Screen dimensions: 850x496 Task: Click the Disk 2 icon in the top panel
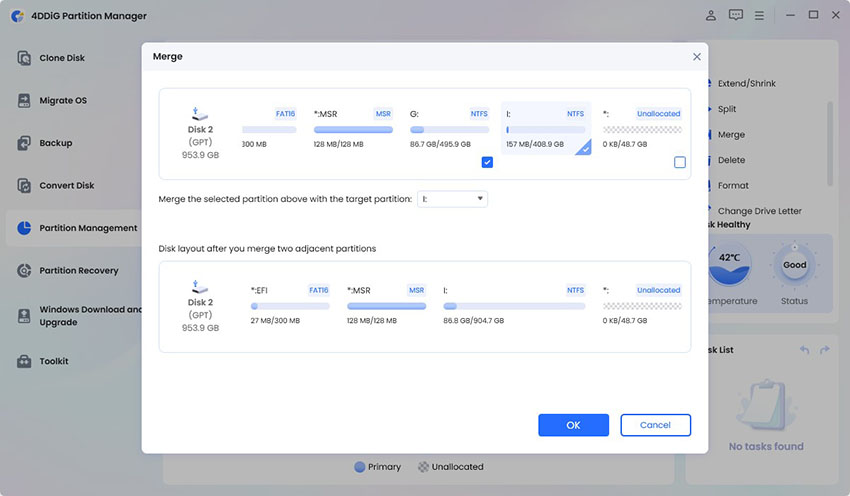point(199,114)
